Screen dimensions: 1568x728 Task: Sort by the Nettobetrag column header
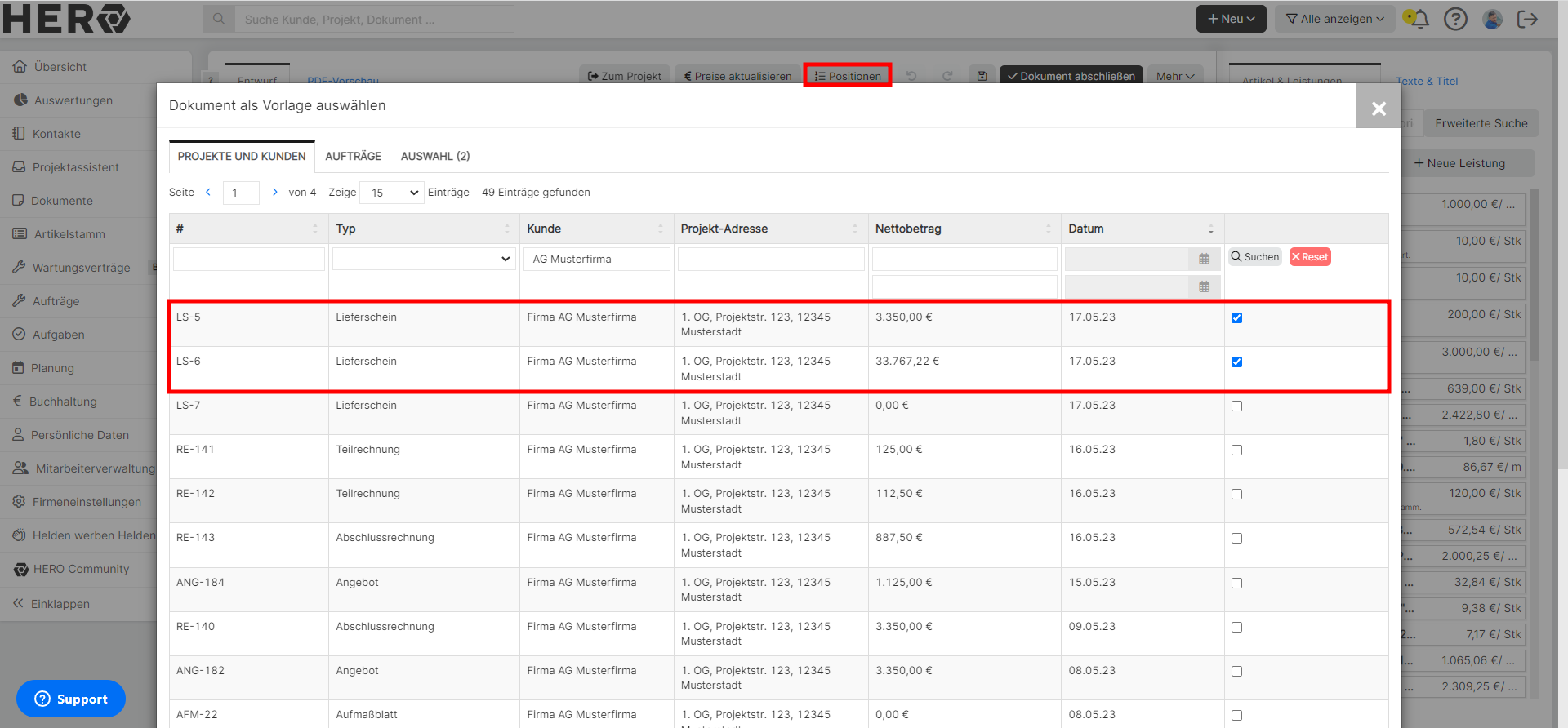[x=964, y=229]
